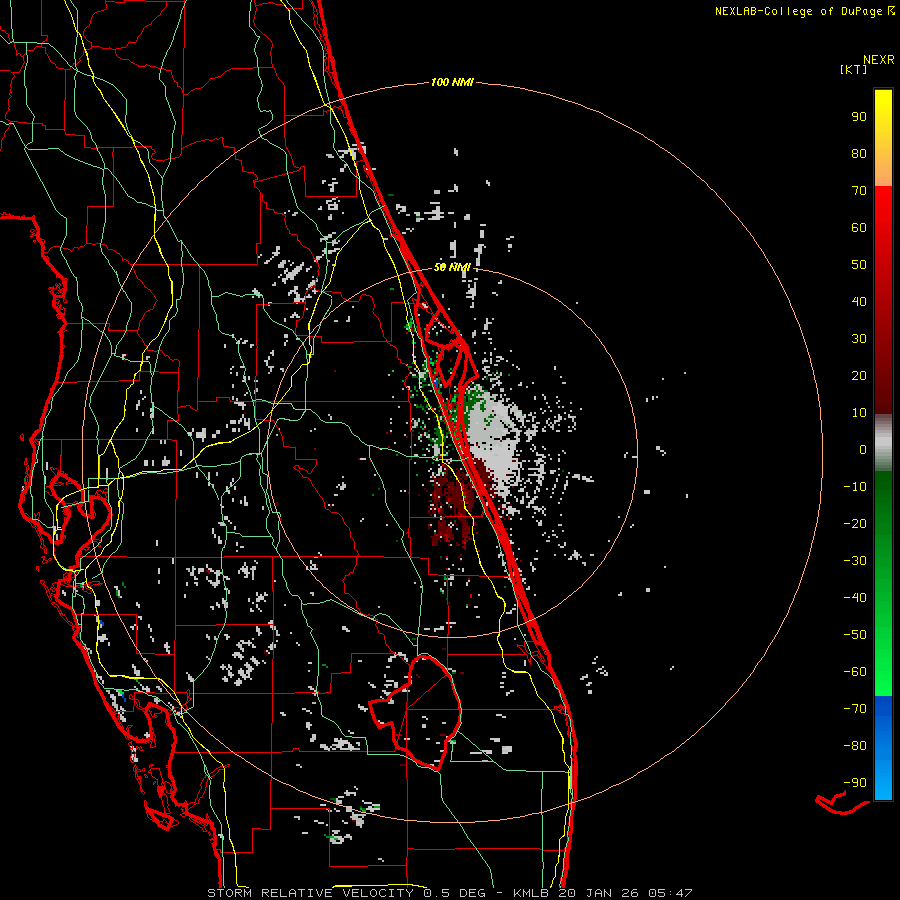This screenshot has width=900, height=900.
Task: Select the positive 60 scale value
Action: click(x=859, y=228)
